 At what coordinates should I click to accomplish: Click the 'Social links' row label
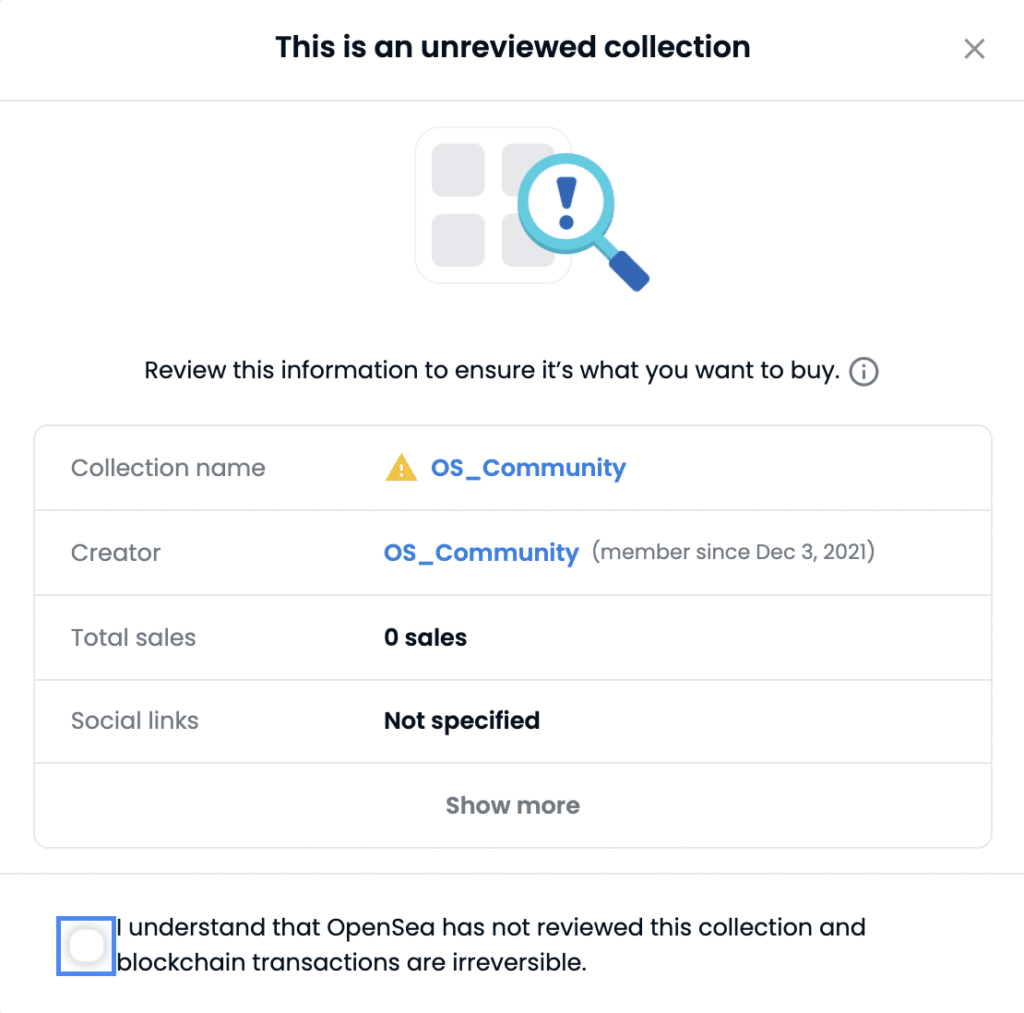point(135,721)
